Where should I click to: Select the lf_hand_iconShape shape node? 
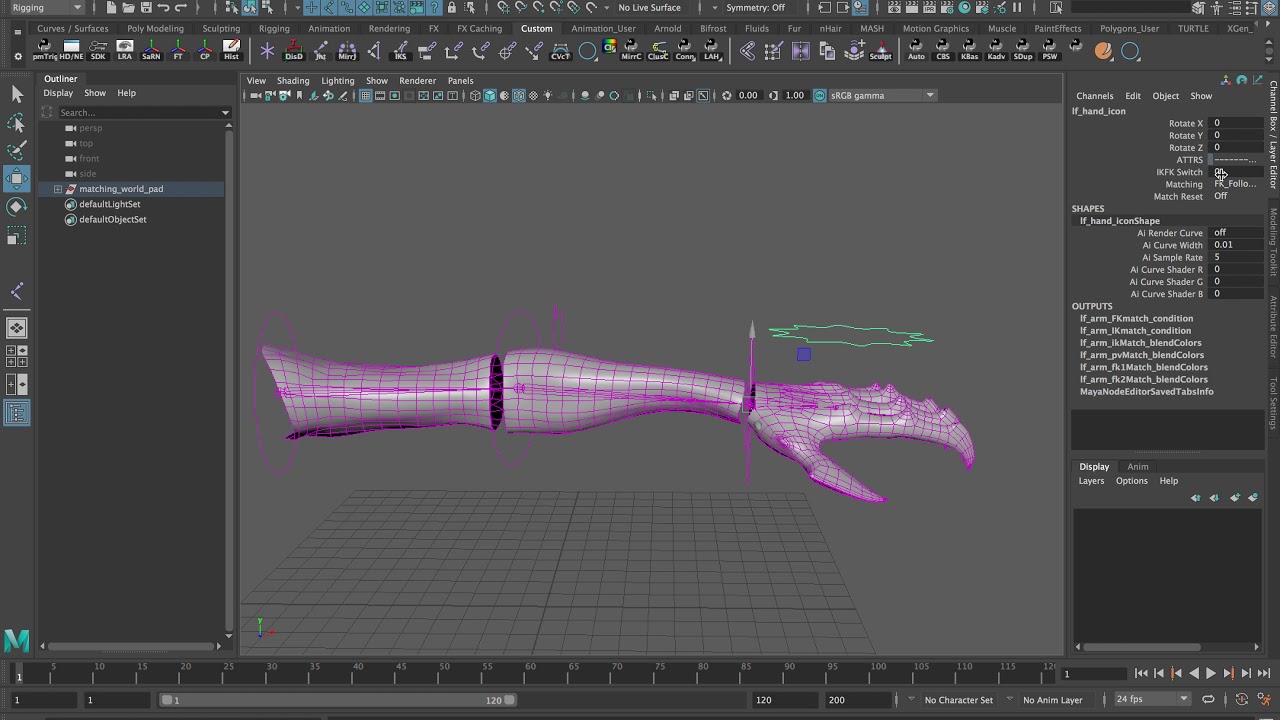point(1120,221)
